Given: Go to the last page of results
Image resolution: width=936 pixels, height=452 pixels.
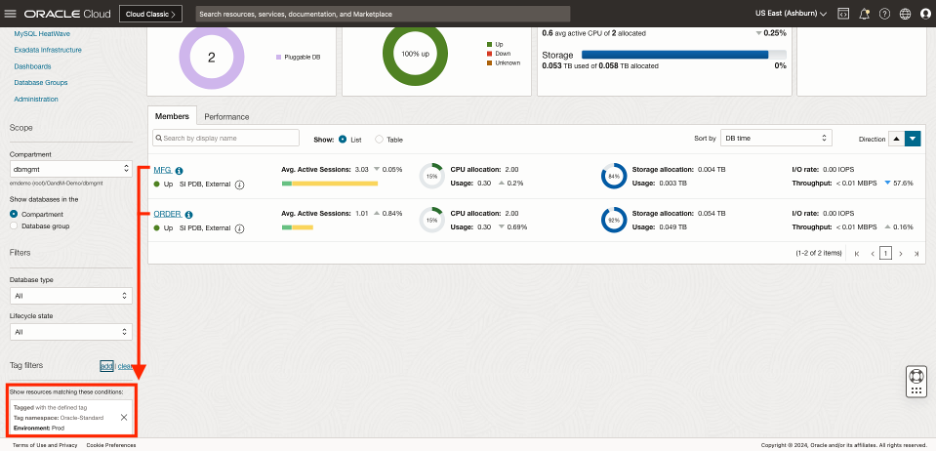Looking at the screenshot, I should (916, 254).
